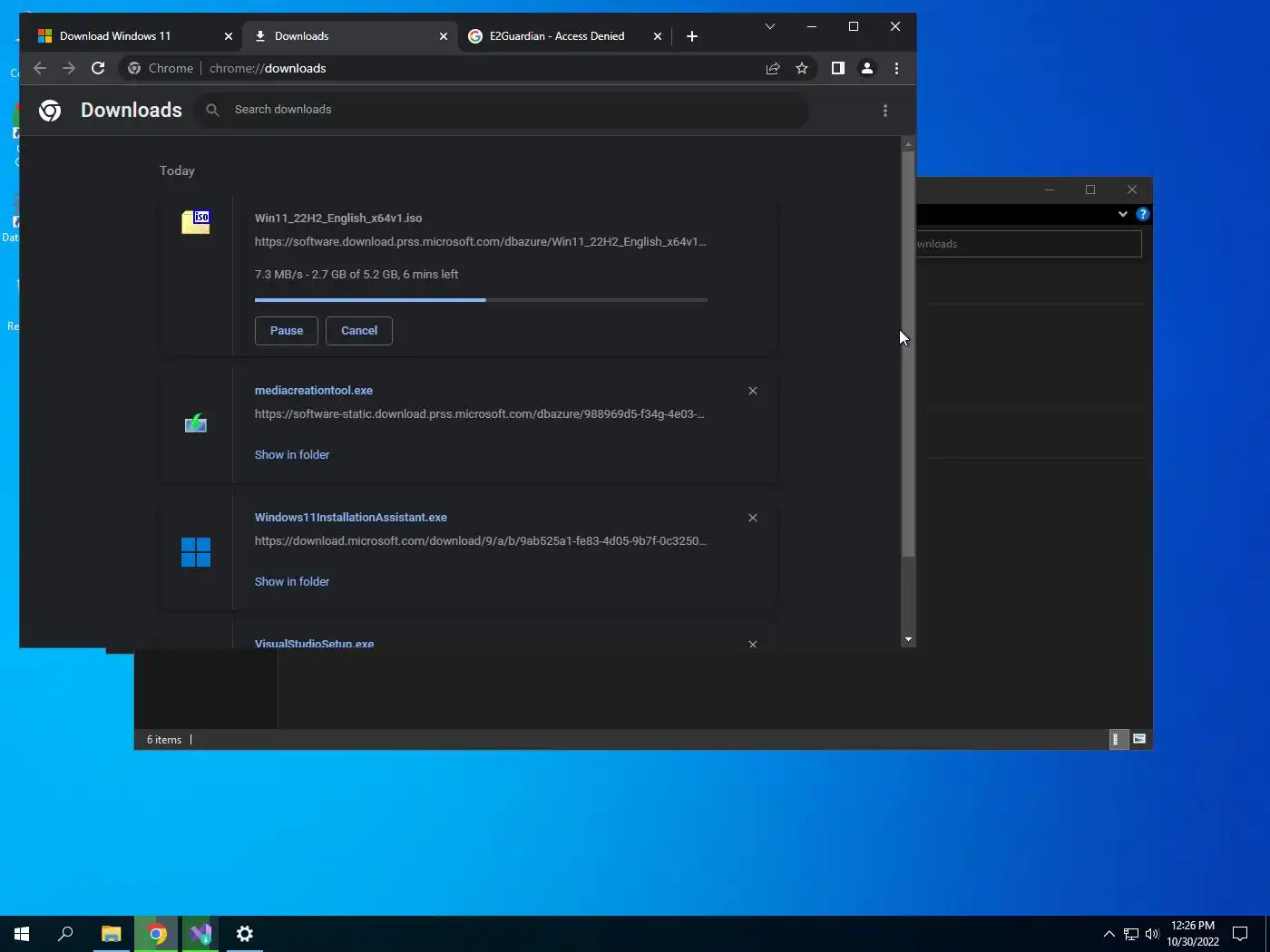Click the Search downloads field
This screenshot has height=952, width=1270.
coord(503,110)
